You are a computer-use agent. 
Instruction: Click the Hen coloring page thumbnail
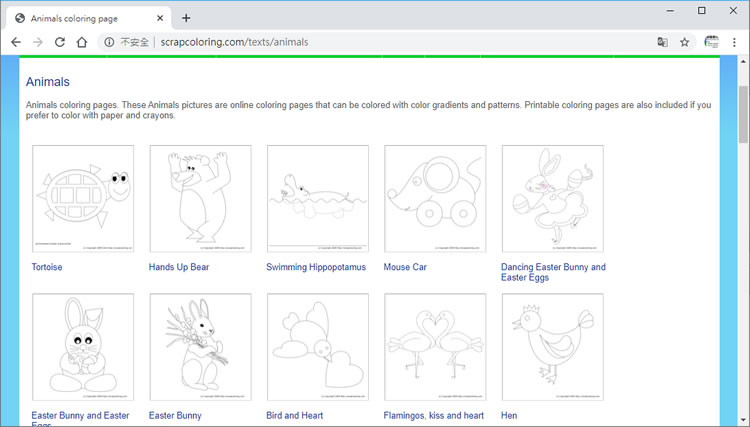point(552,346)
